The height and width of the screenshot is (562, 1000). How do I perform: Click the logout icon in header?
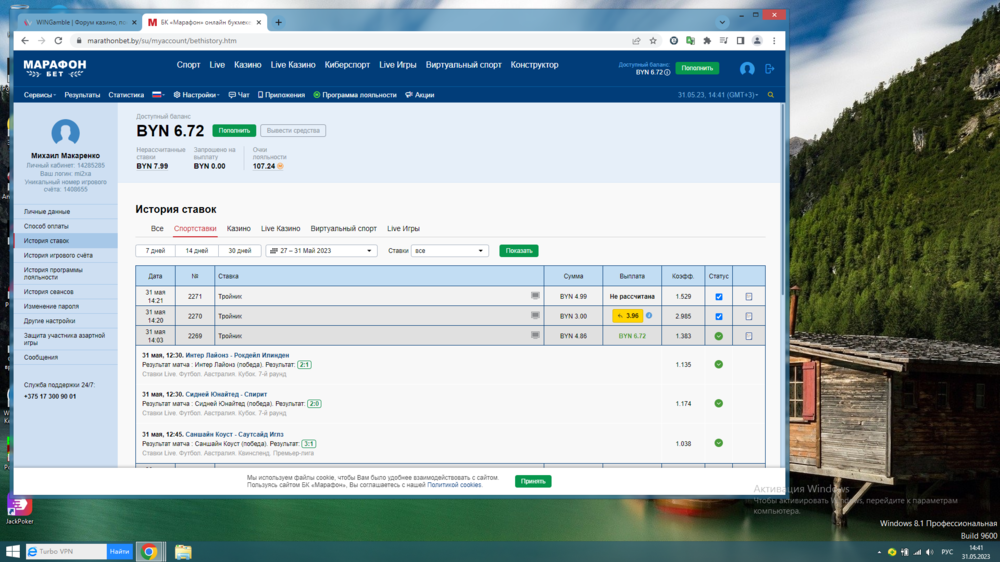(769, 69)
